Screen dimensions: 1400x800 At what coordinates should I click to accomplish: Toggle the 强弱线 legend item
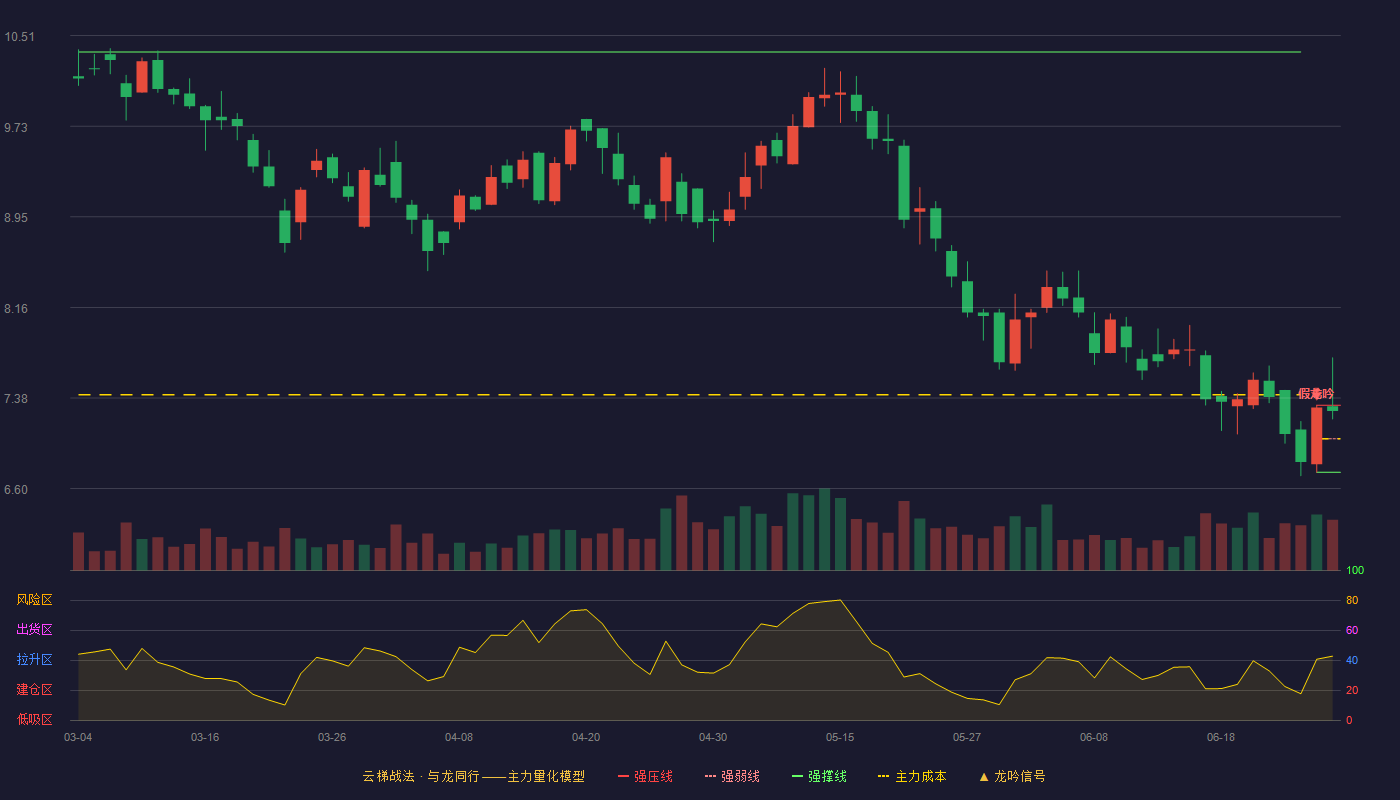click(732, 776)
